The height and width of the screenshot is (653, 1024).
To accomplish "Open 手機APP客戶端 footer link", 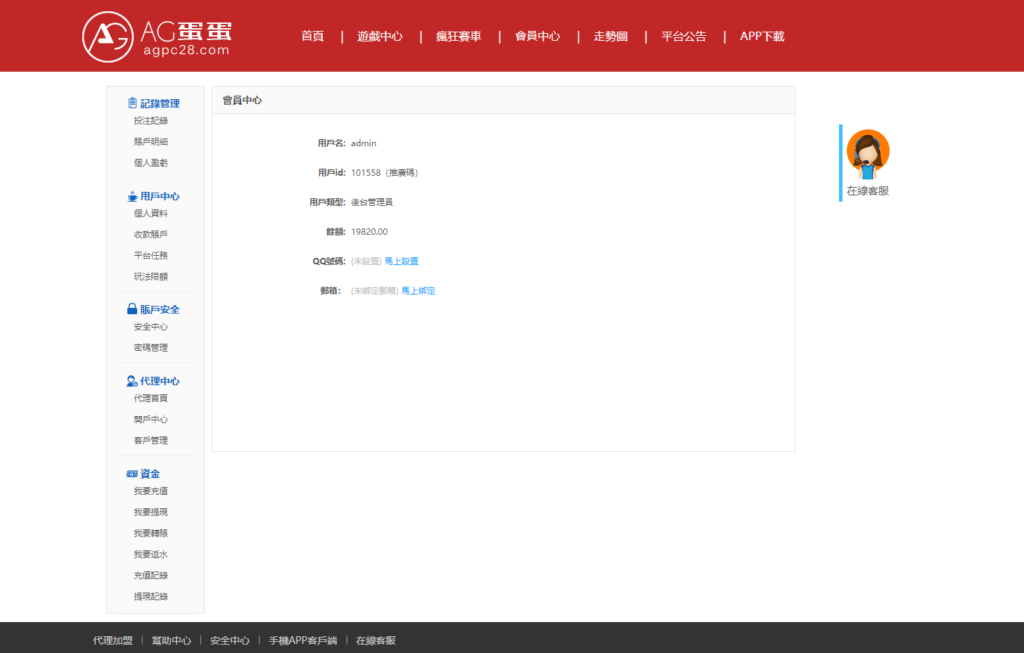I will 302,640.
